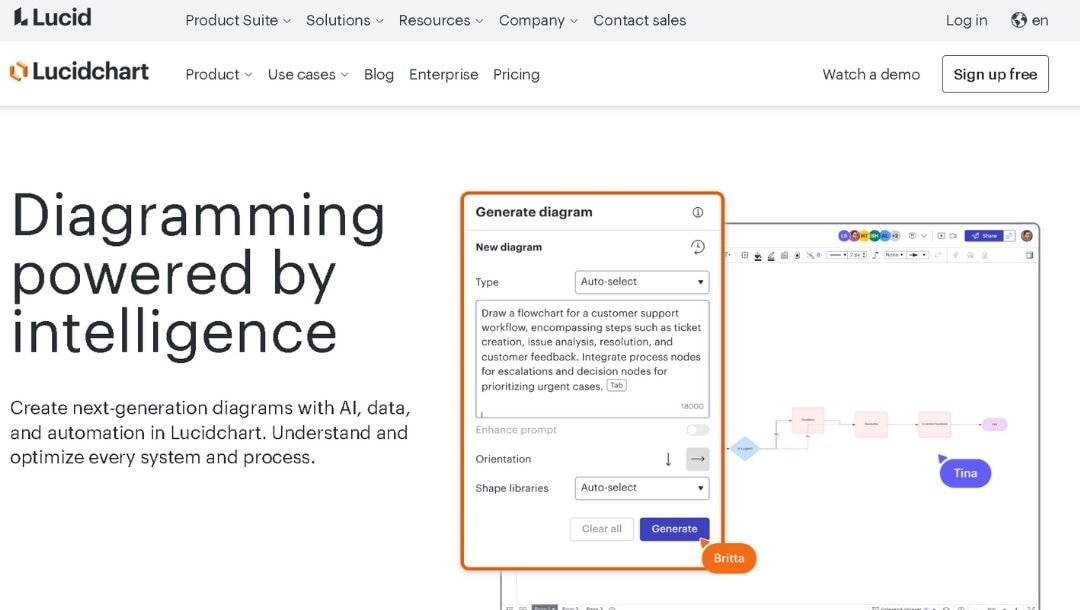Viewport: 1080px width, 610px height.
Task: Expand the Use cases menu
Action: click(x=308, y=74)
